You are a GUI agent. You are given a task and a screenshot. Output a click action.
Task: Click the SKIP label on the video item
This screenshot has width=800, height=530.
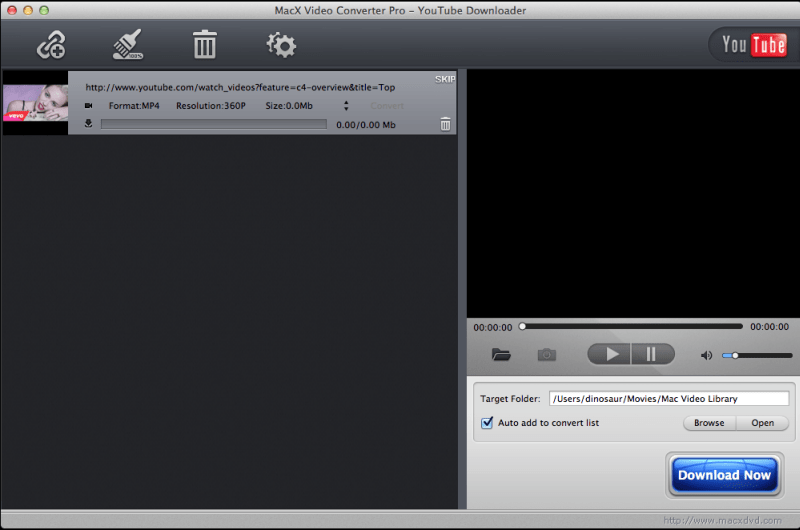click(x=445, y=79)
